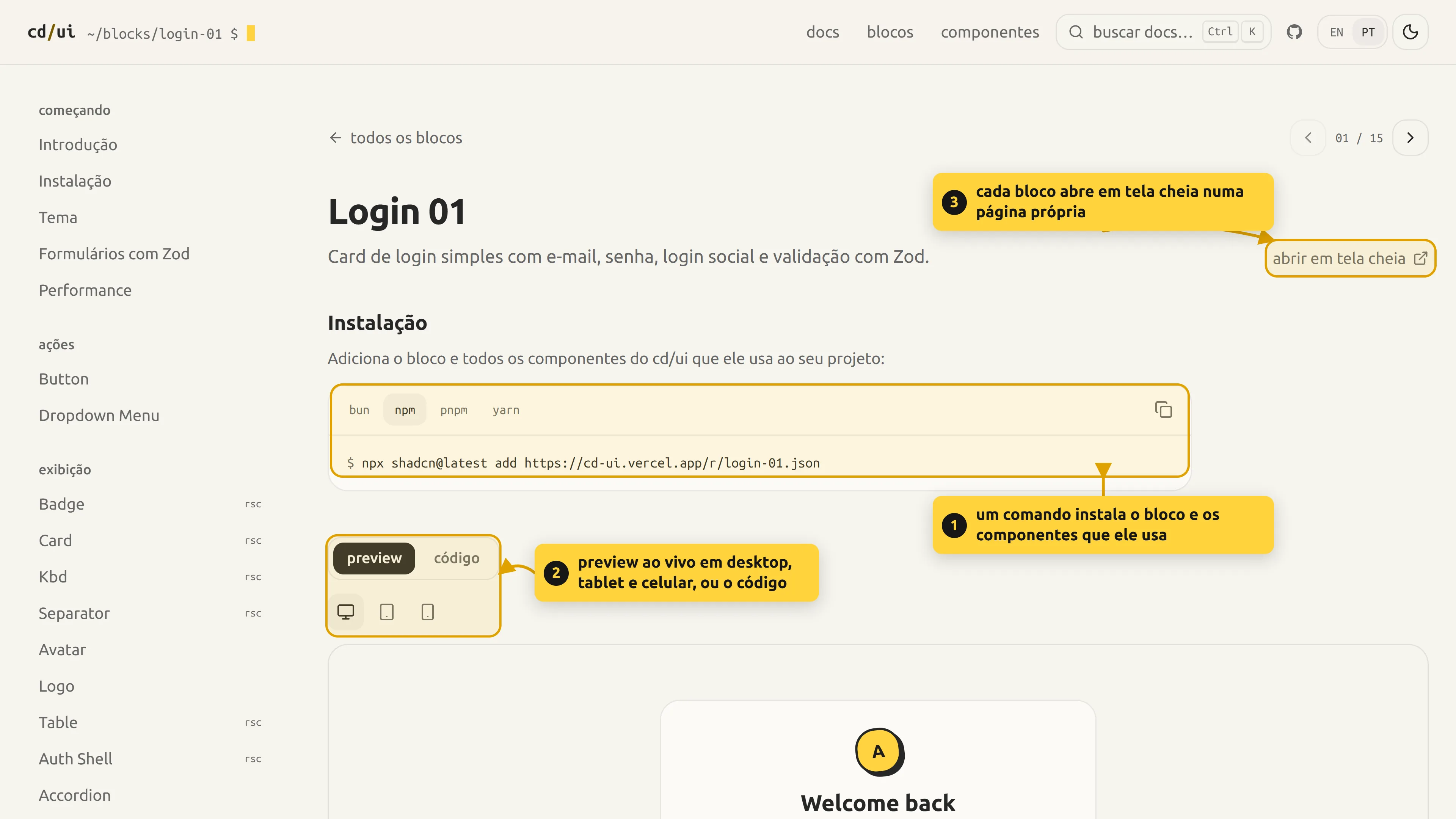Open Introdução in the sidebar
The image size is (1456, 819).
click(x=78, y=145)
